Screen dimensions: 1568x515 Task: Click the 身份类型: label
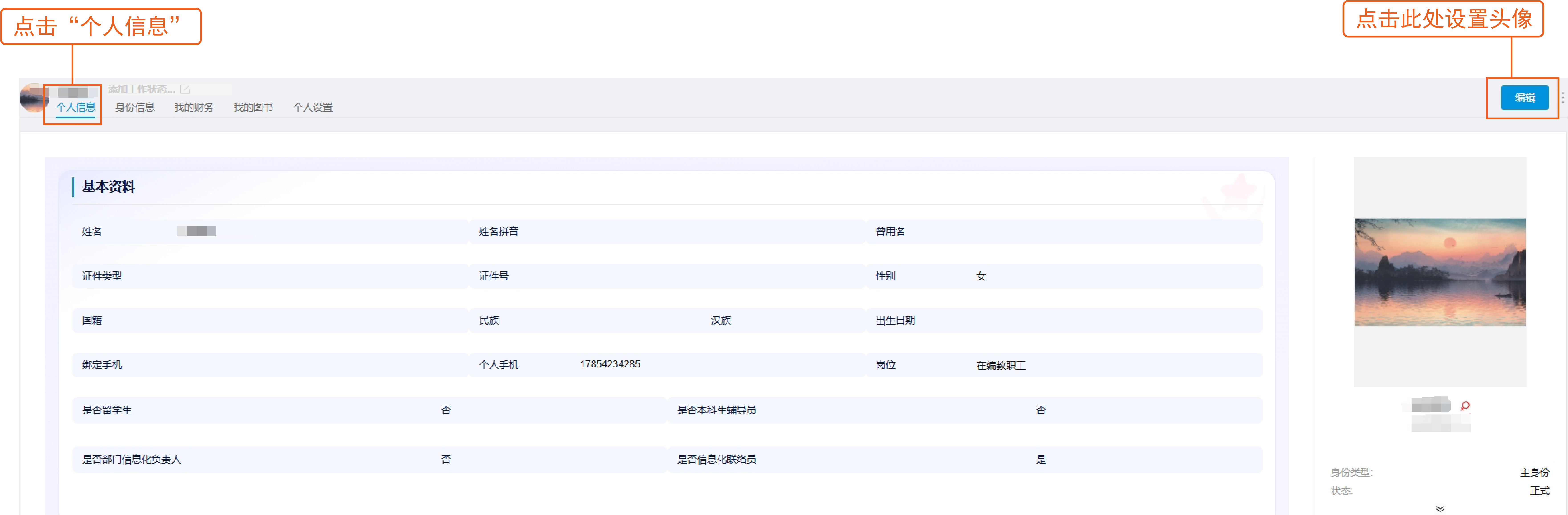(1351, 472)
